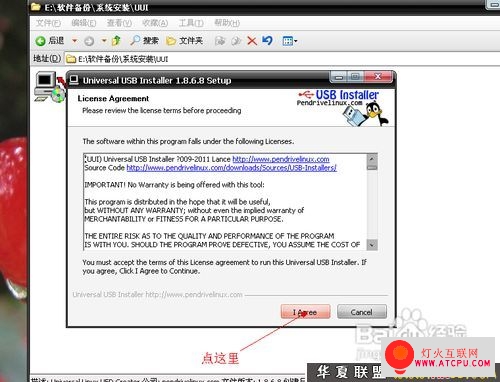500x382 pixels.
Task: Open the Views dropdown in Explorer toolbar
Action: (290, 41)
